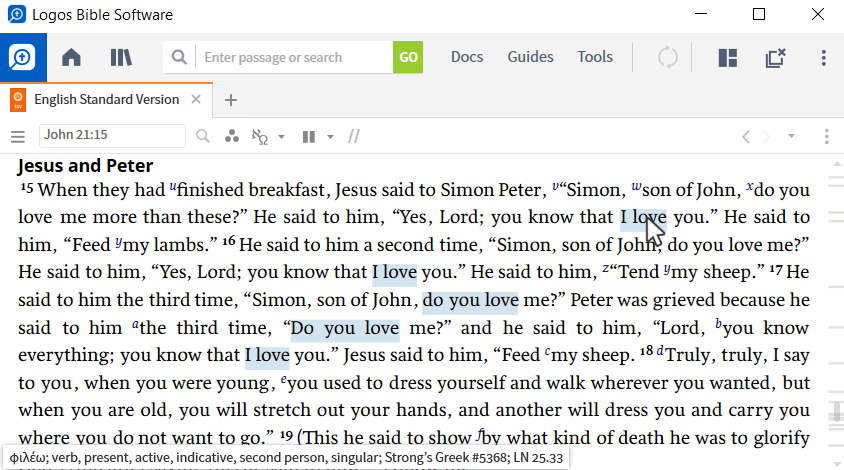844x470 pixels.
Task: Click the vertical scrollbar thumb
Action: (x=837, y=413)
